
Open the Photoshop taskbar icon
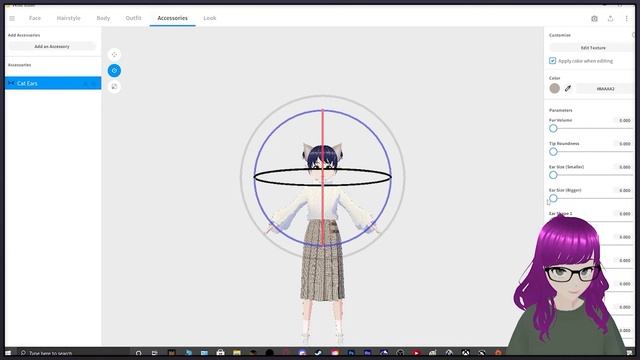351,353
